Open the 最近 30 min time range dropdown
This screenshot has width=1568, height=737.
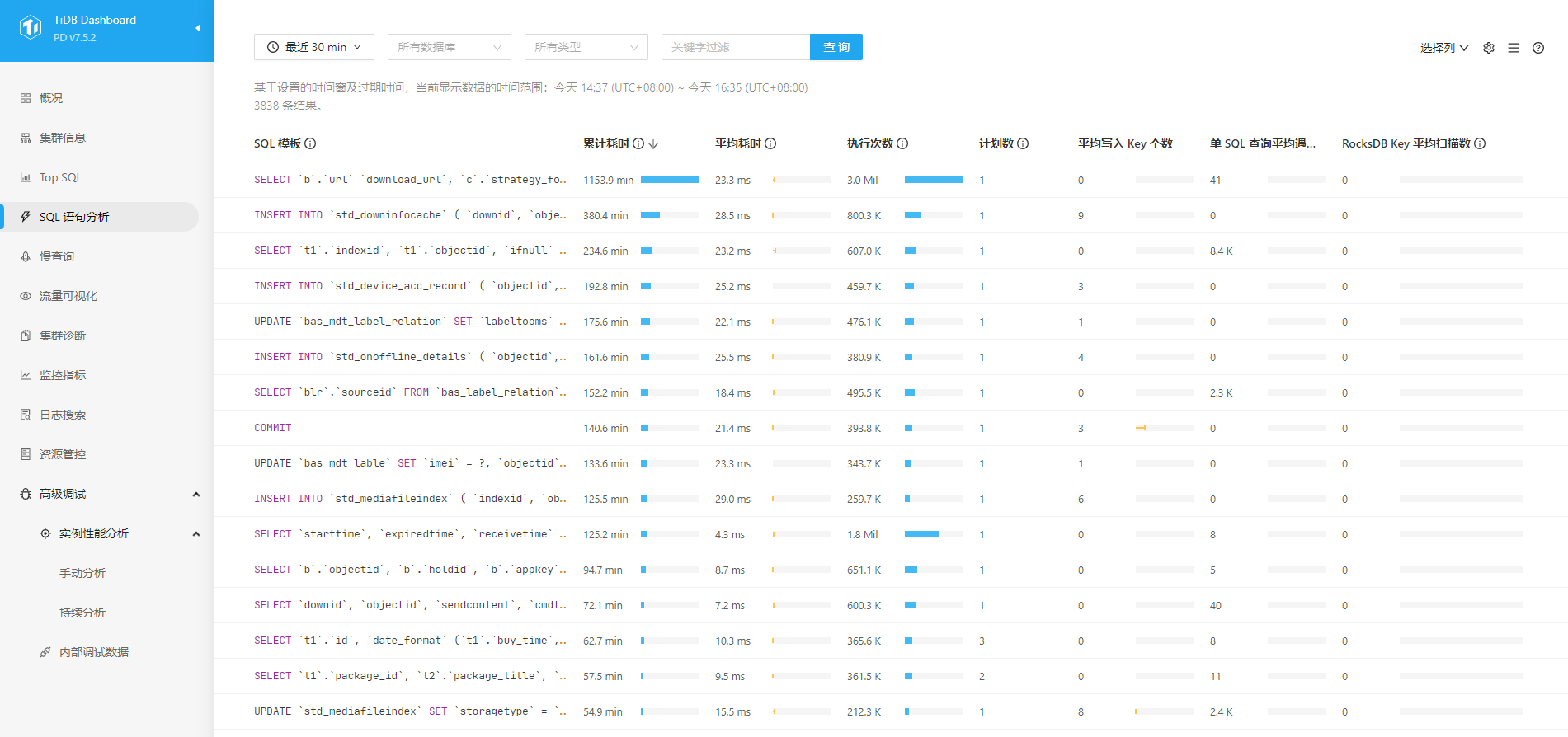coord(313,47)
